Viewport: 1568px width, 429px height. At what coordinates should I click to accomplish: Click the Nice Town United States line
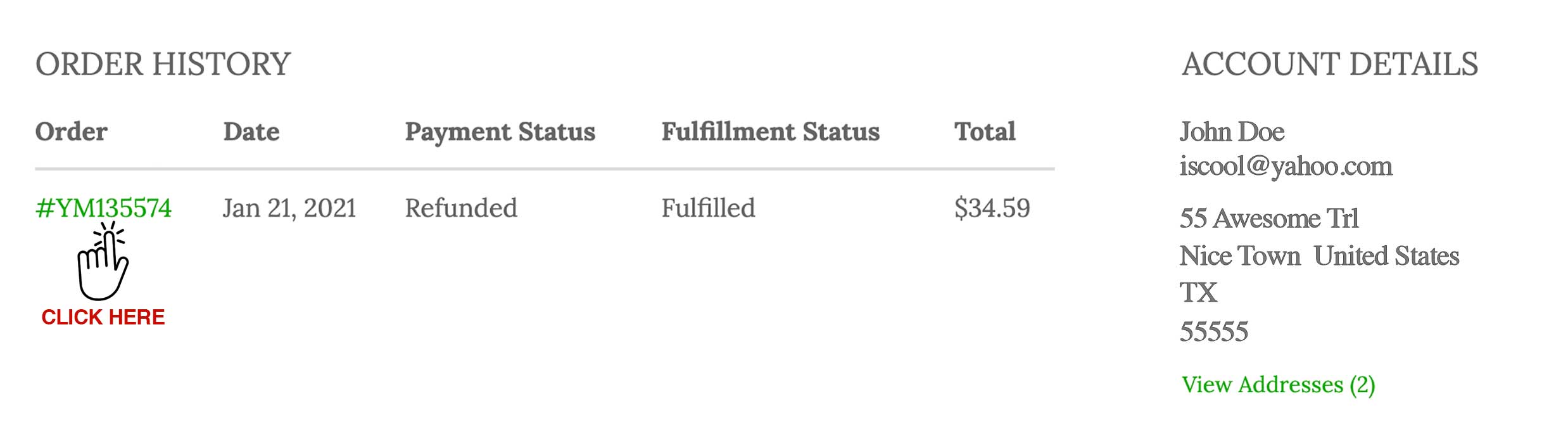(1318, 256)
